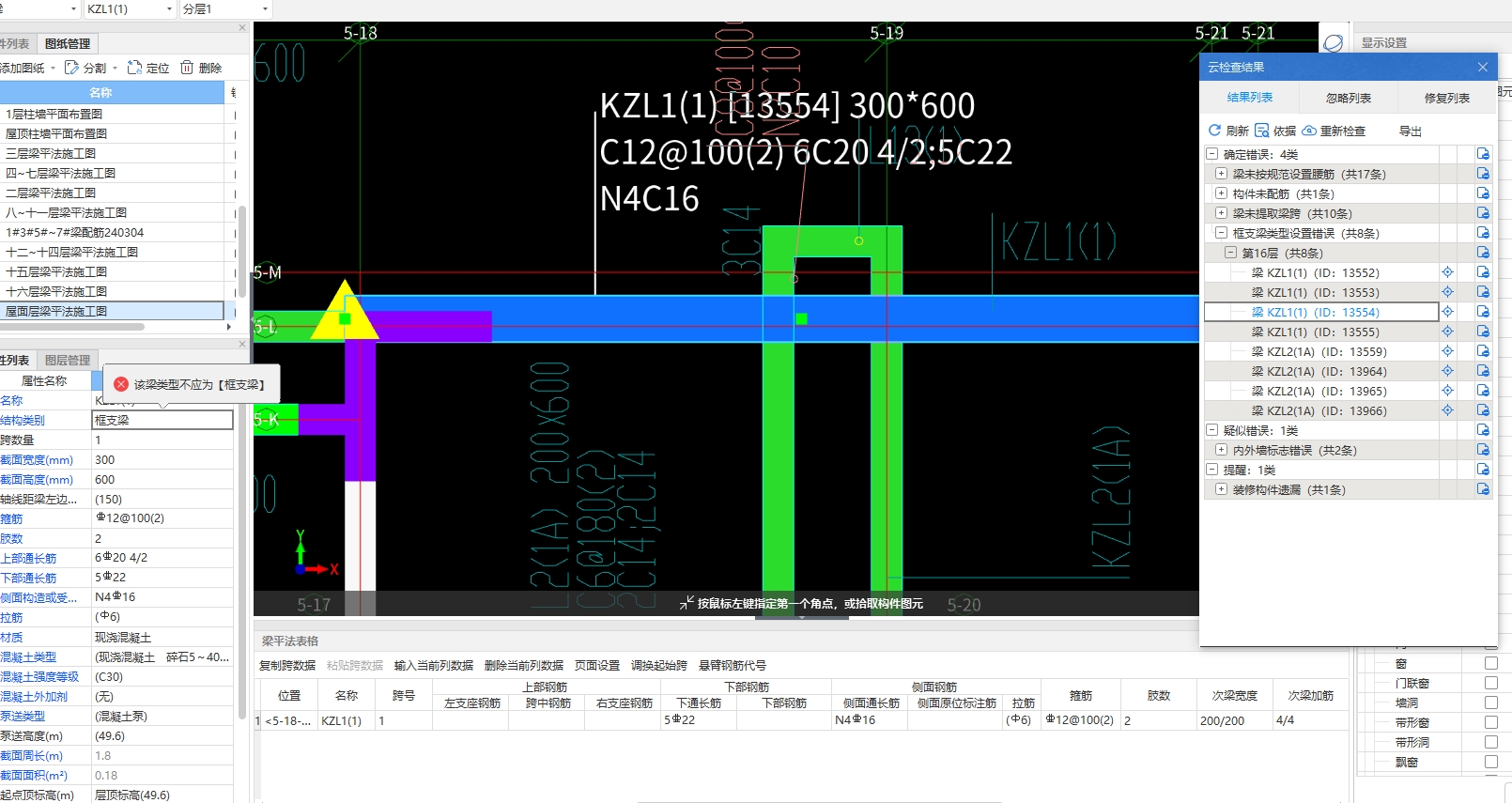This screenshot has height=803, width=1512.
Task: Switch to 结果列表 tab
Action: (x=1250, y=98)
